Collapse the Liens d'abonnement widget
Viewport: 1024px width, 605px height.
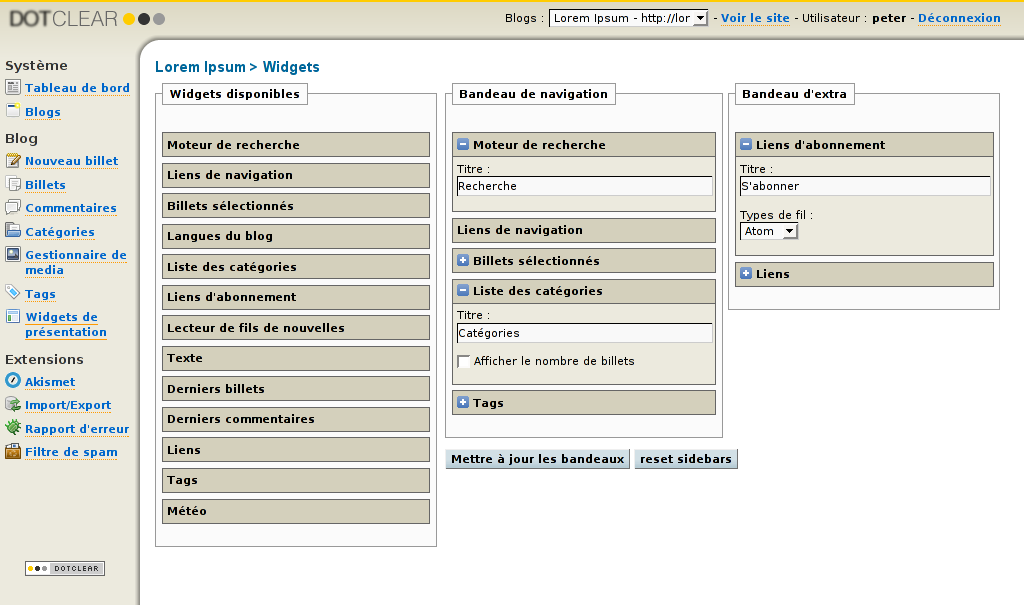pyautogui.click(x=746, y=145)
